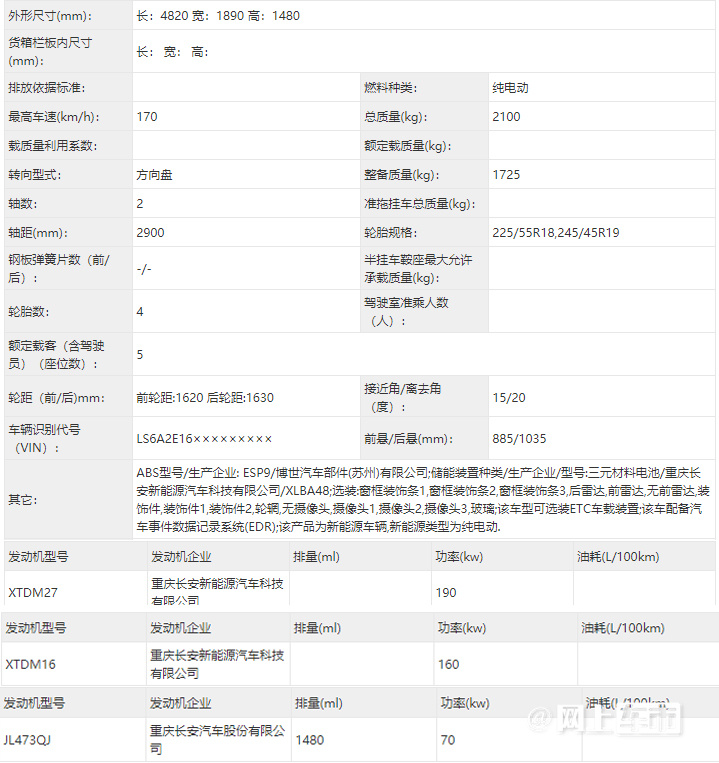Viewport: 719px width, 763px height.
Task: Select motor model XTDM27
Action: (x=33, y=593)
